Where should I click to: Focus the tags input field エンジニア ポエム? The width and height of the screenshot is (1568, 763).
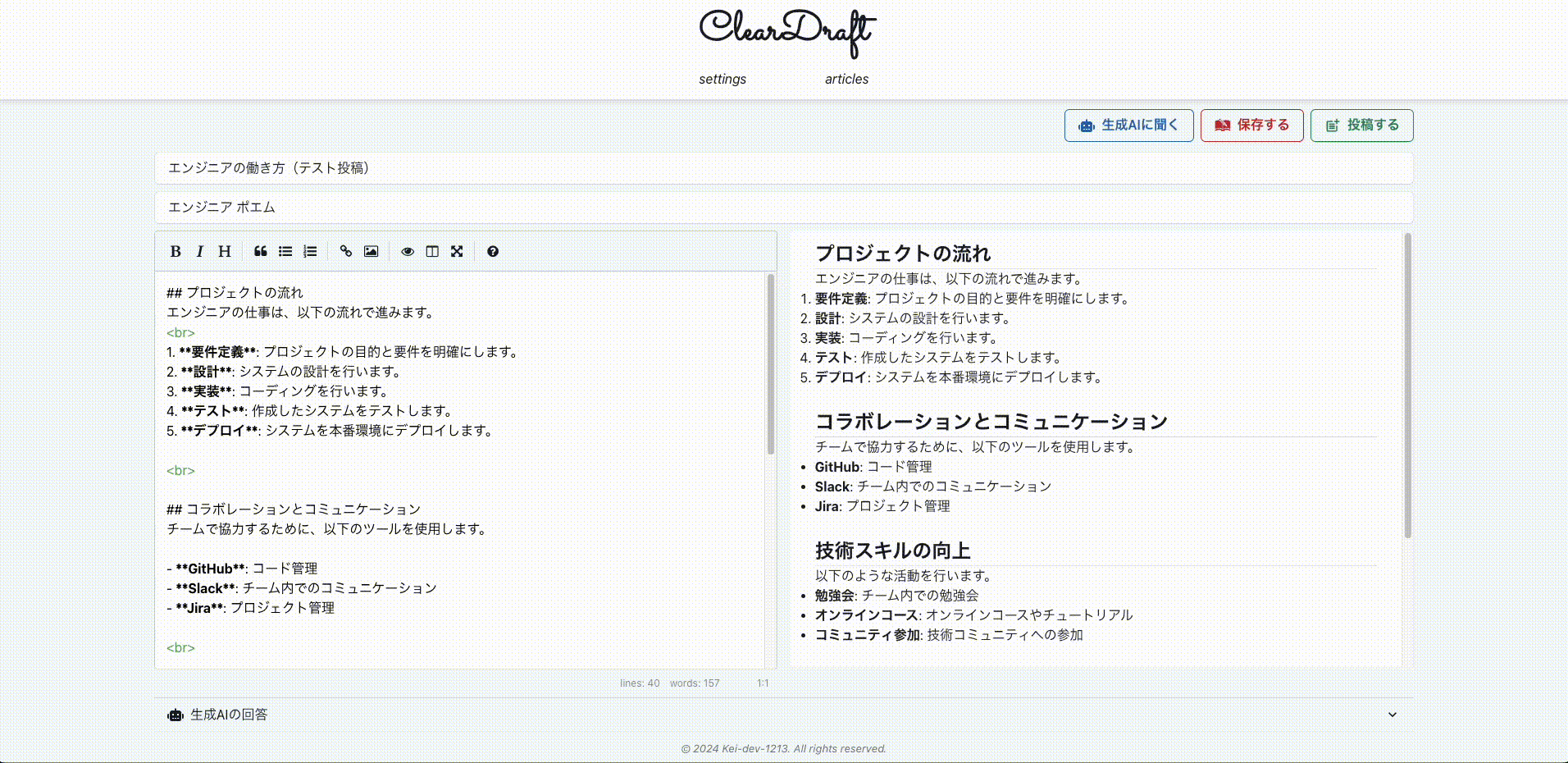click(784, 208)
